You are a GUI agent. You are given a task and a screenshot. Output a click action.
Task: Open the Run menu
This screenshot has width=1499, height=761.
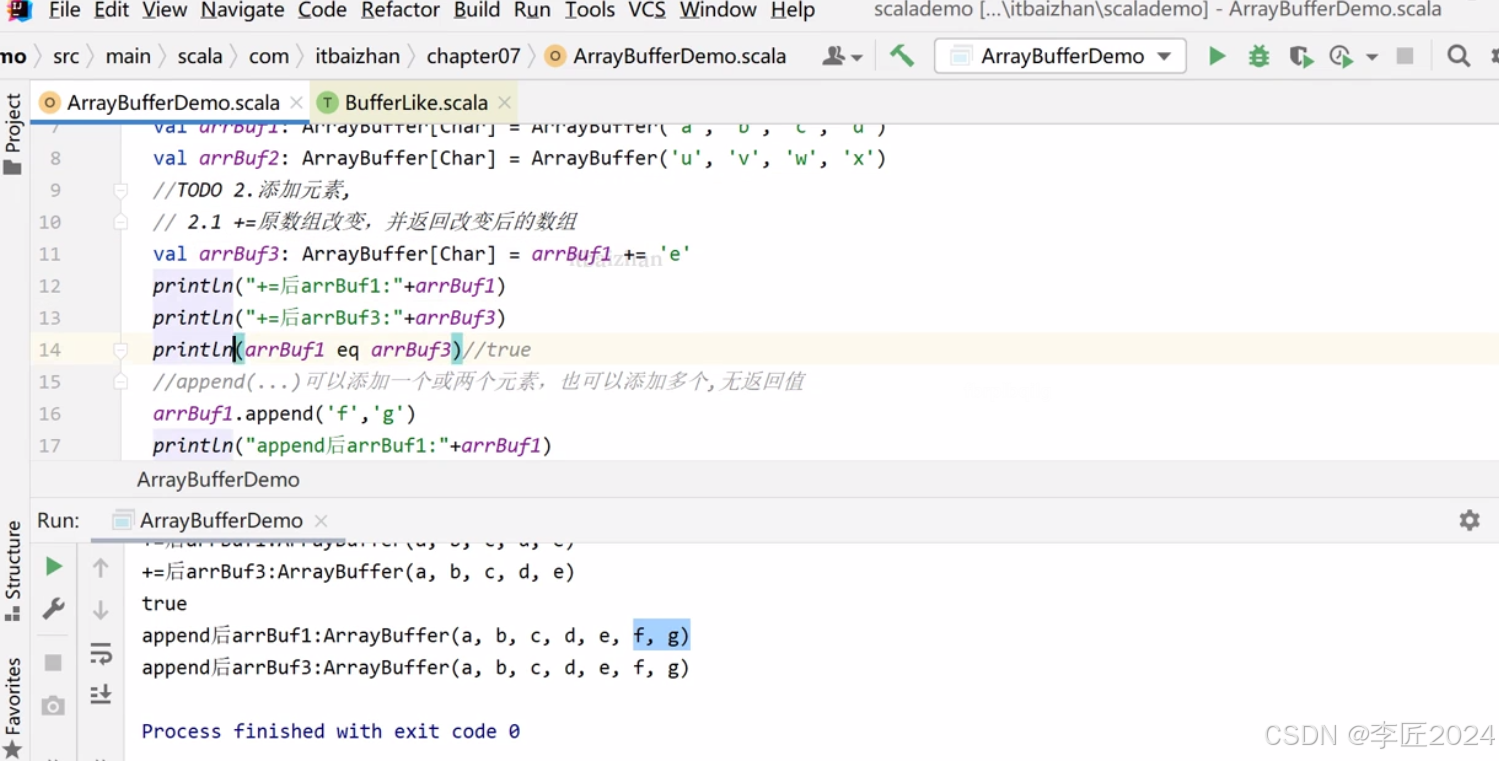pyautogui.click(x=532, y=10)
